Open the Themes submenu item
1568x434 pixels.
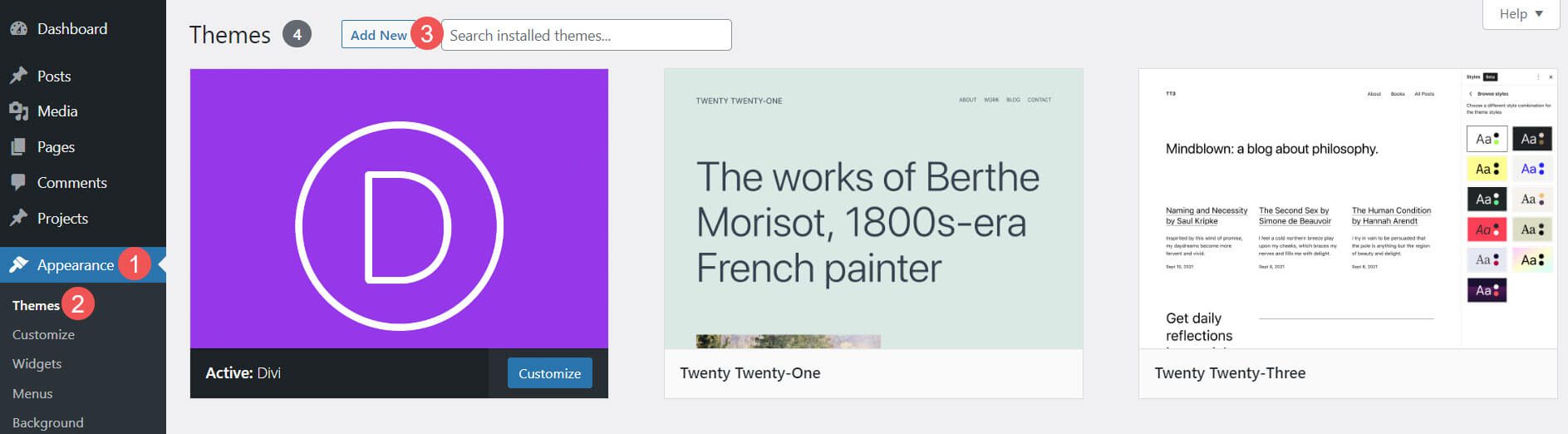(x=36, y=305)
